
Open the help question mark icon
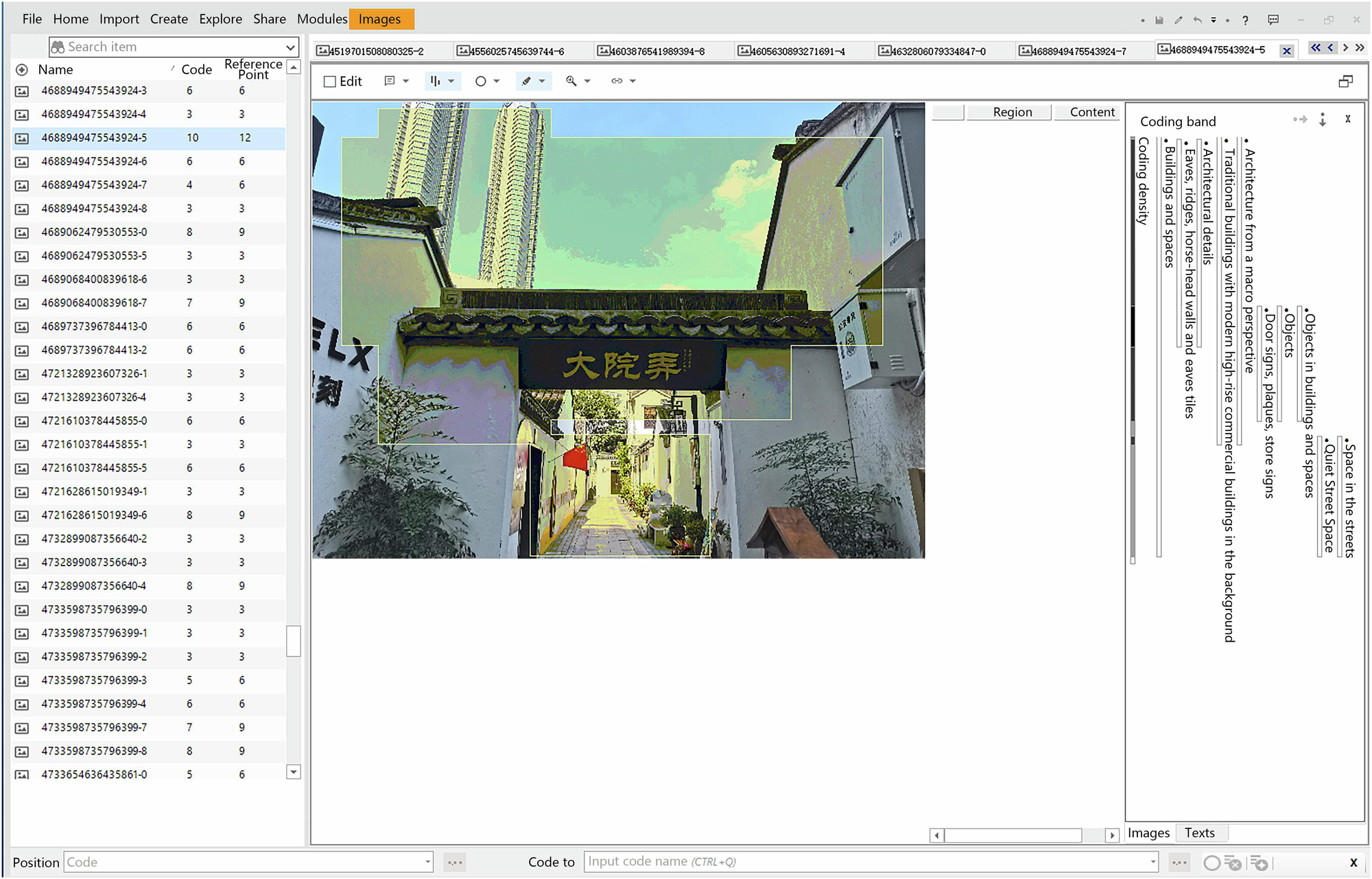(1245, 20)
